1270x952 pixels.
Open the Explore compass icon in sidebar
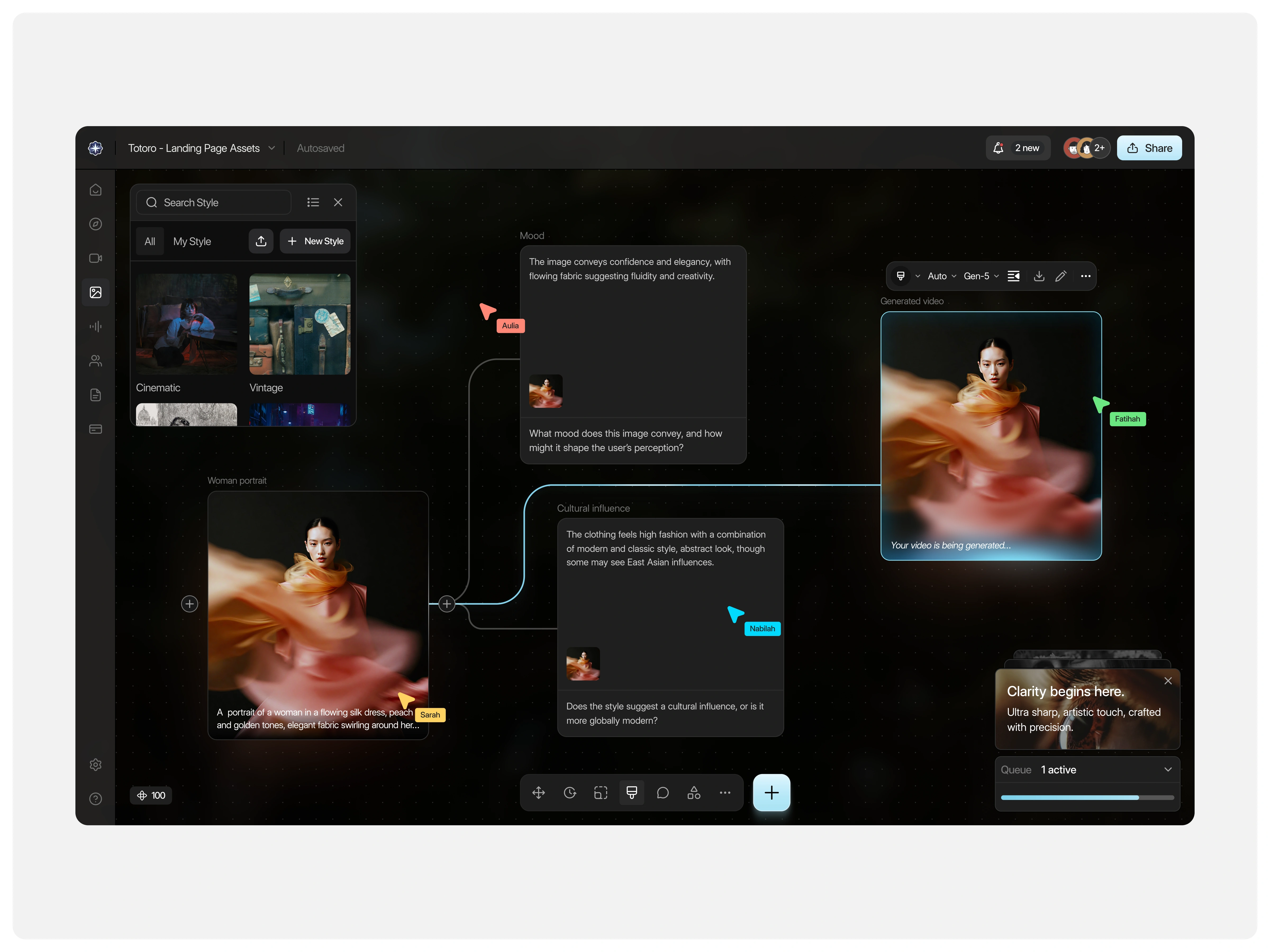pyautogui.click(x=95, y=224)
